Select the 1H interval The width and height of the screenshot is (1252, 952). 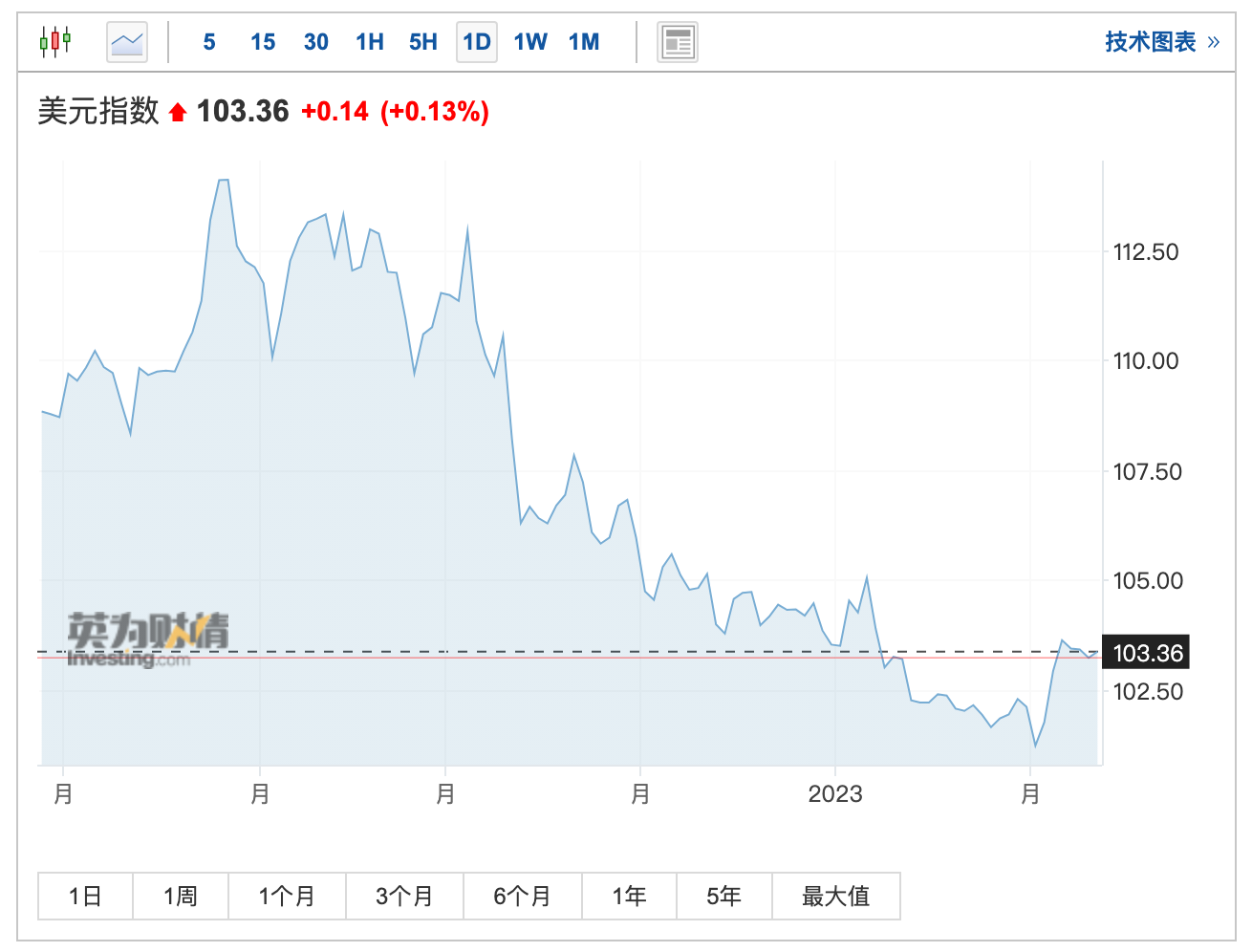[370, 42]
